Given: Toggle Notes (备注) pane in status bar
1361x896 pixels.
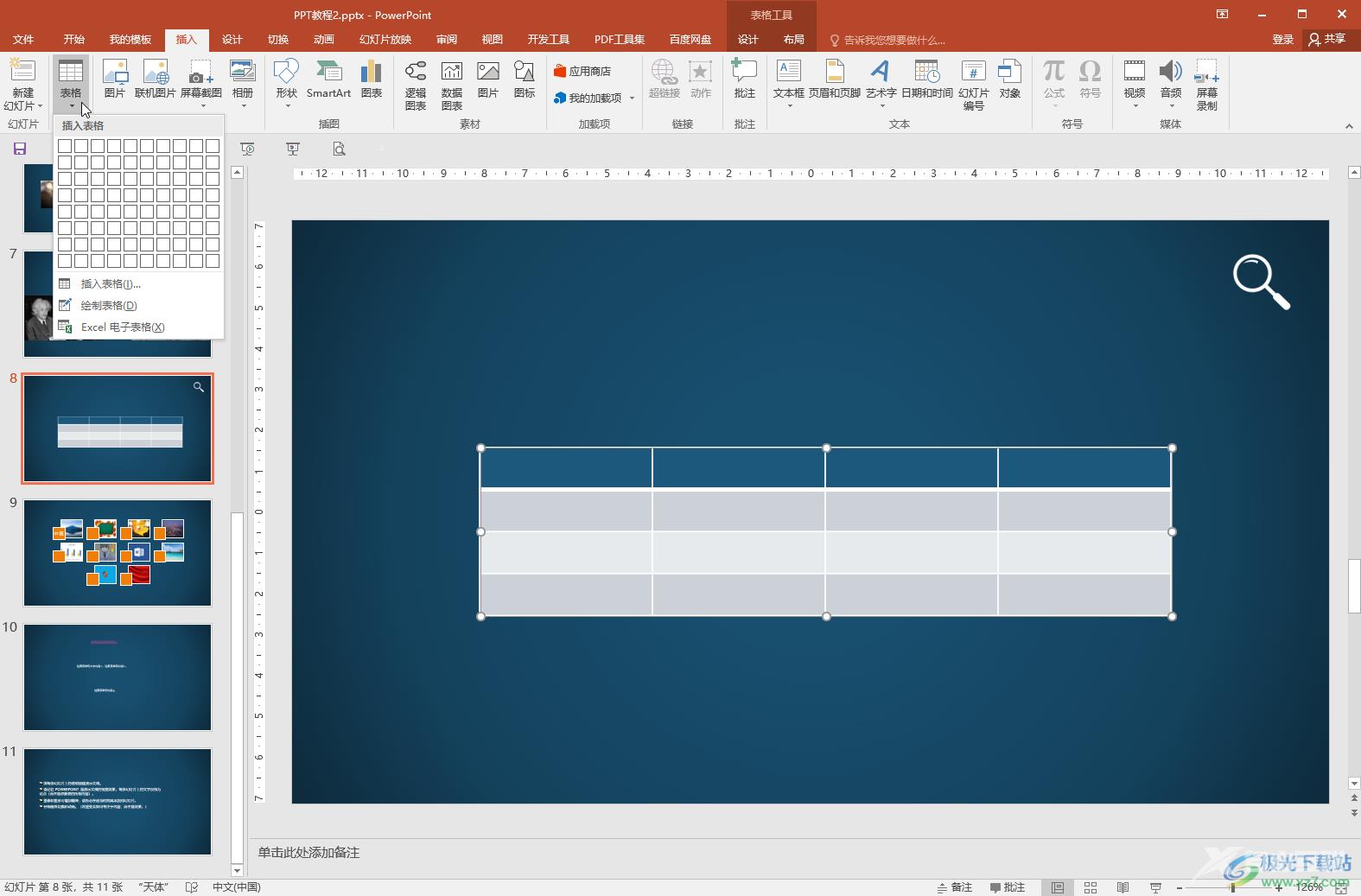Looking at the screenshot, I should [x=955, y=887].
